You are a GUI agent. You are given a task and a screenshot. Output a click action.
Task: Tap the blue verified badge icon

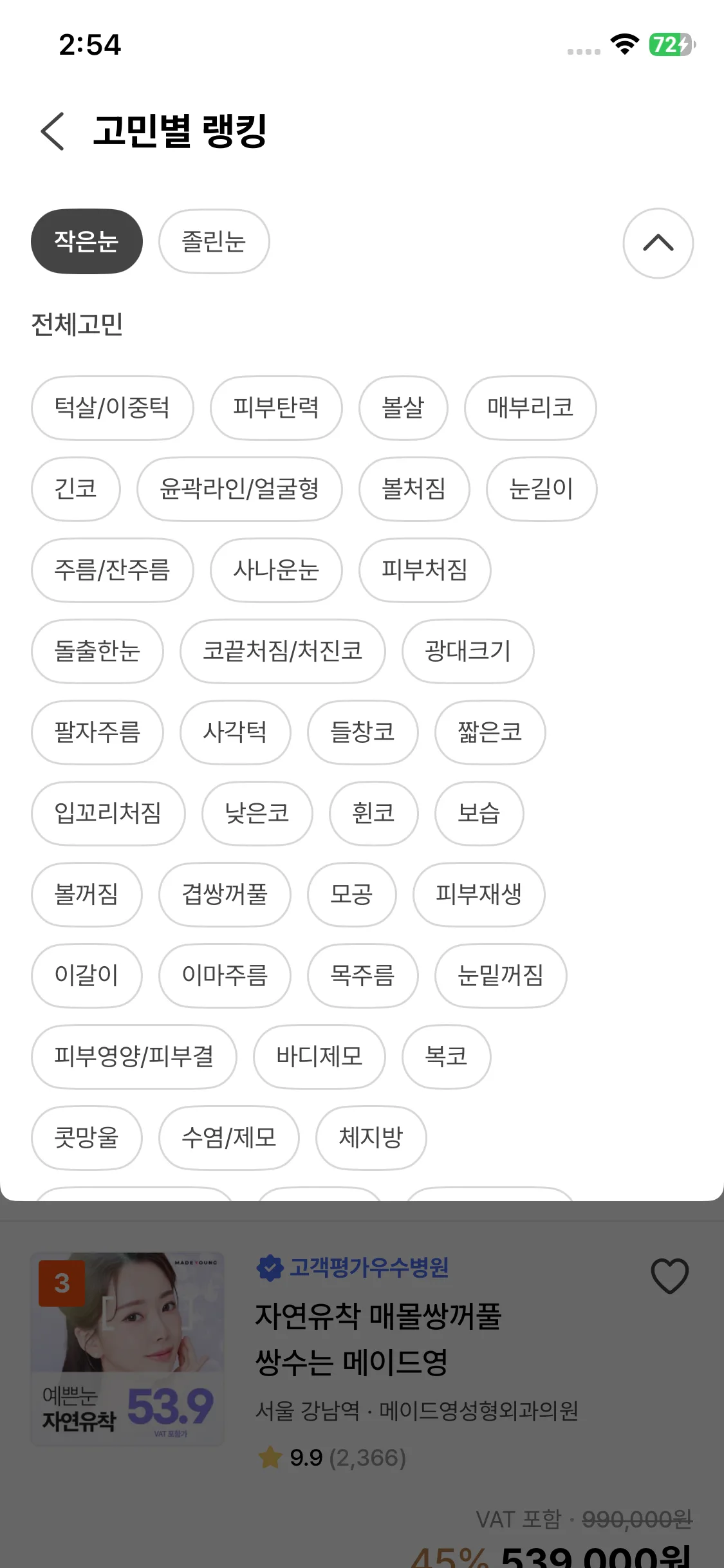tap(270, 1268)
